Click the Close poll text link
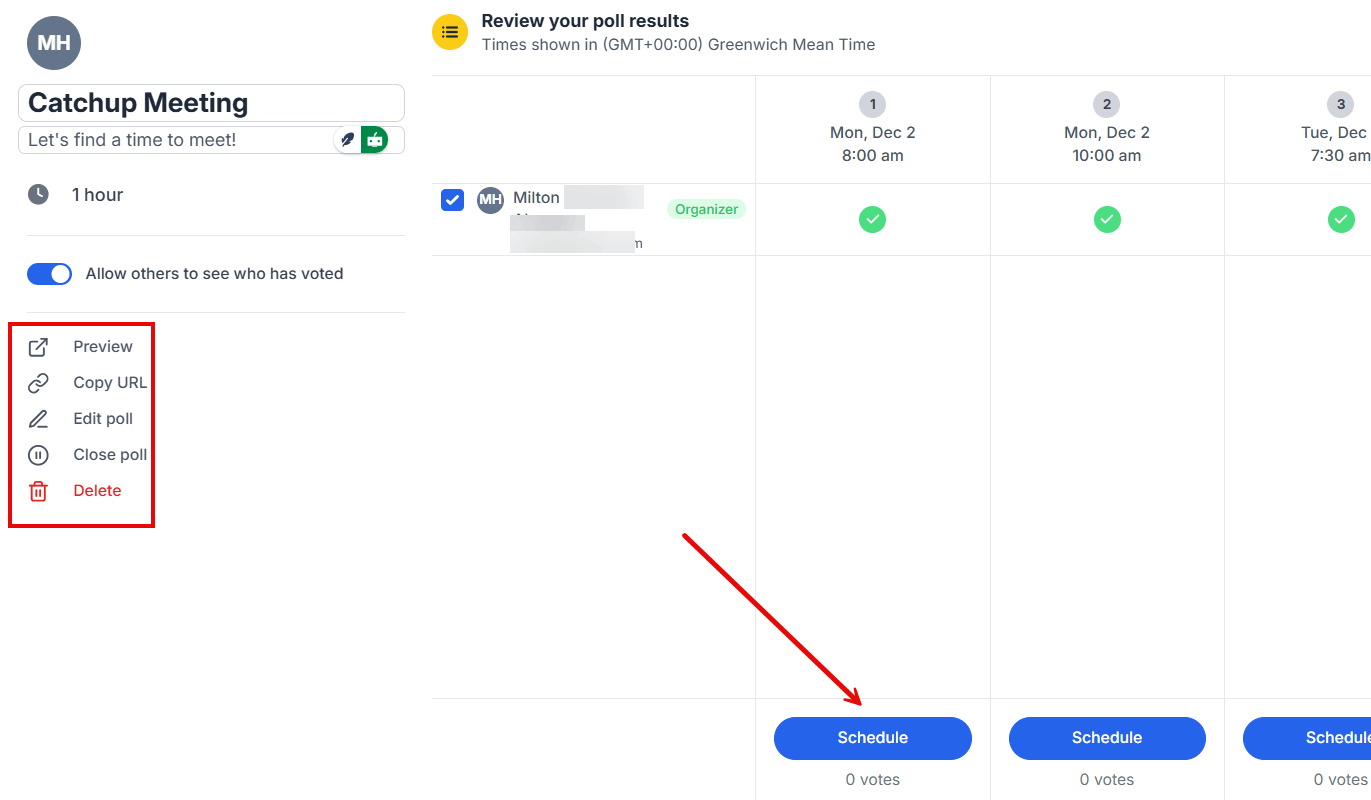Viewport: 1371px width, 800px height. (x=110, y=455)
